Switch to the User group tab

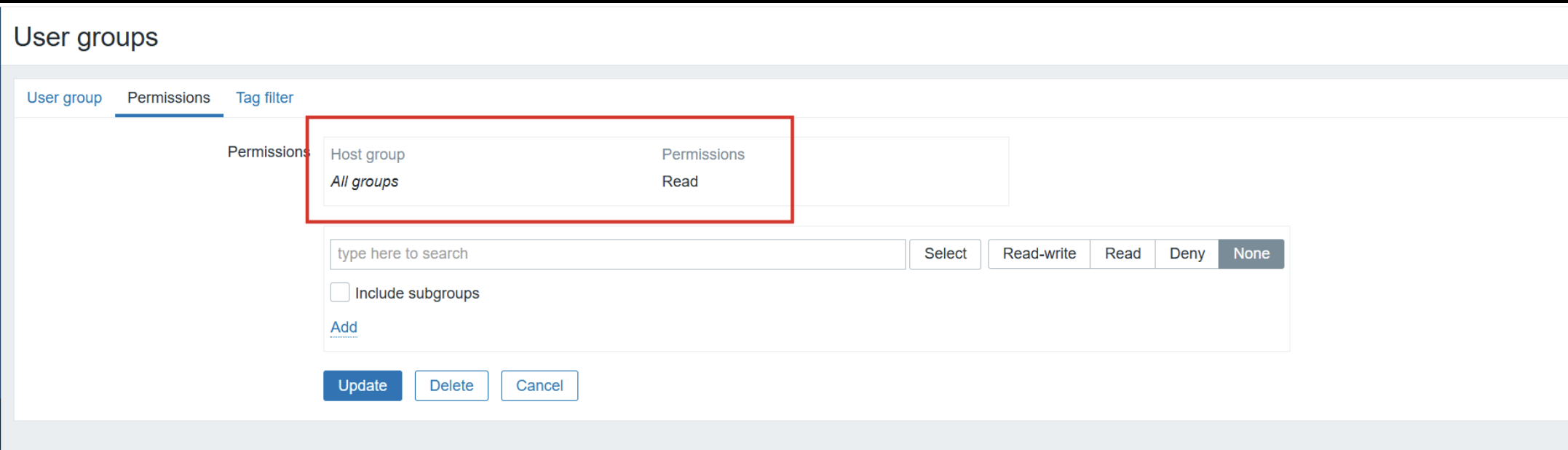click(64, 98)
